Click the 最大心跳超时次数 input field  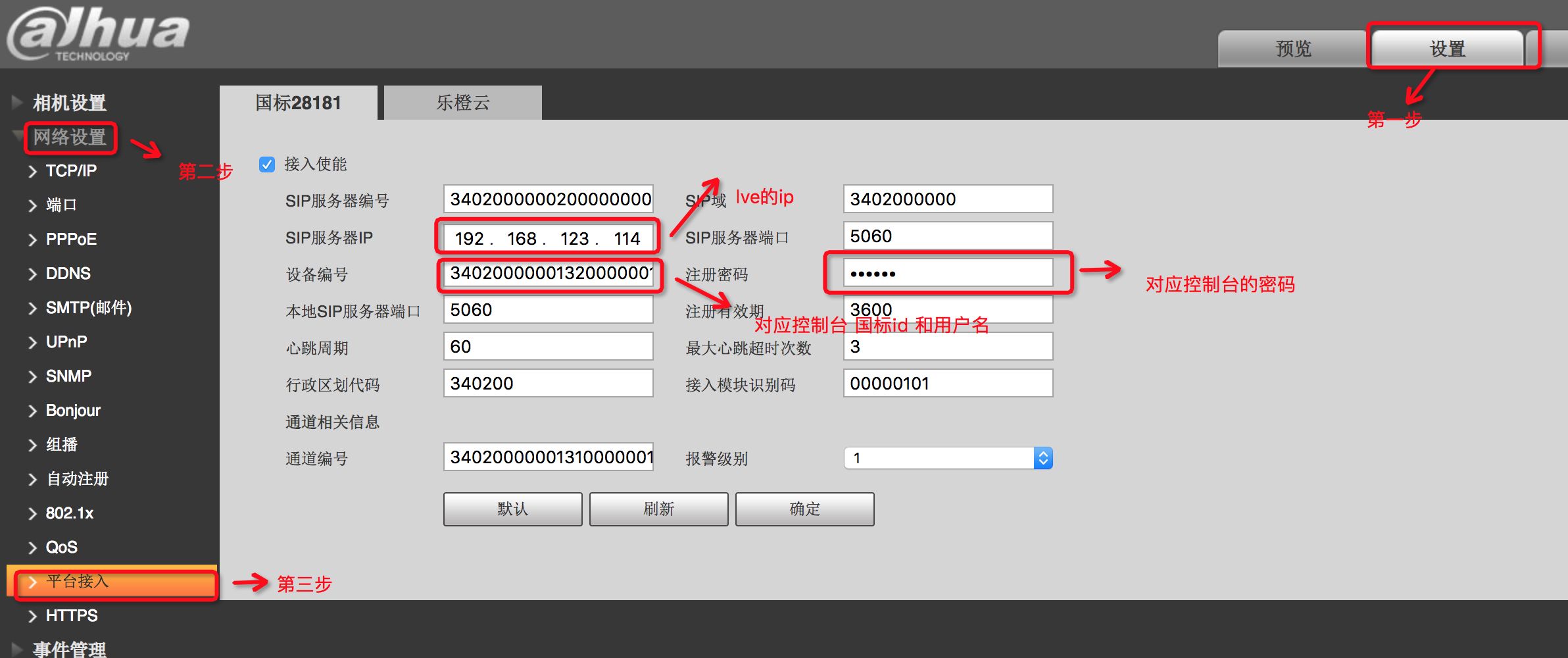(x=948, y=347)
